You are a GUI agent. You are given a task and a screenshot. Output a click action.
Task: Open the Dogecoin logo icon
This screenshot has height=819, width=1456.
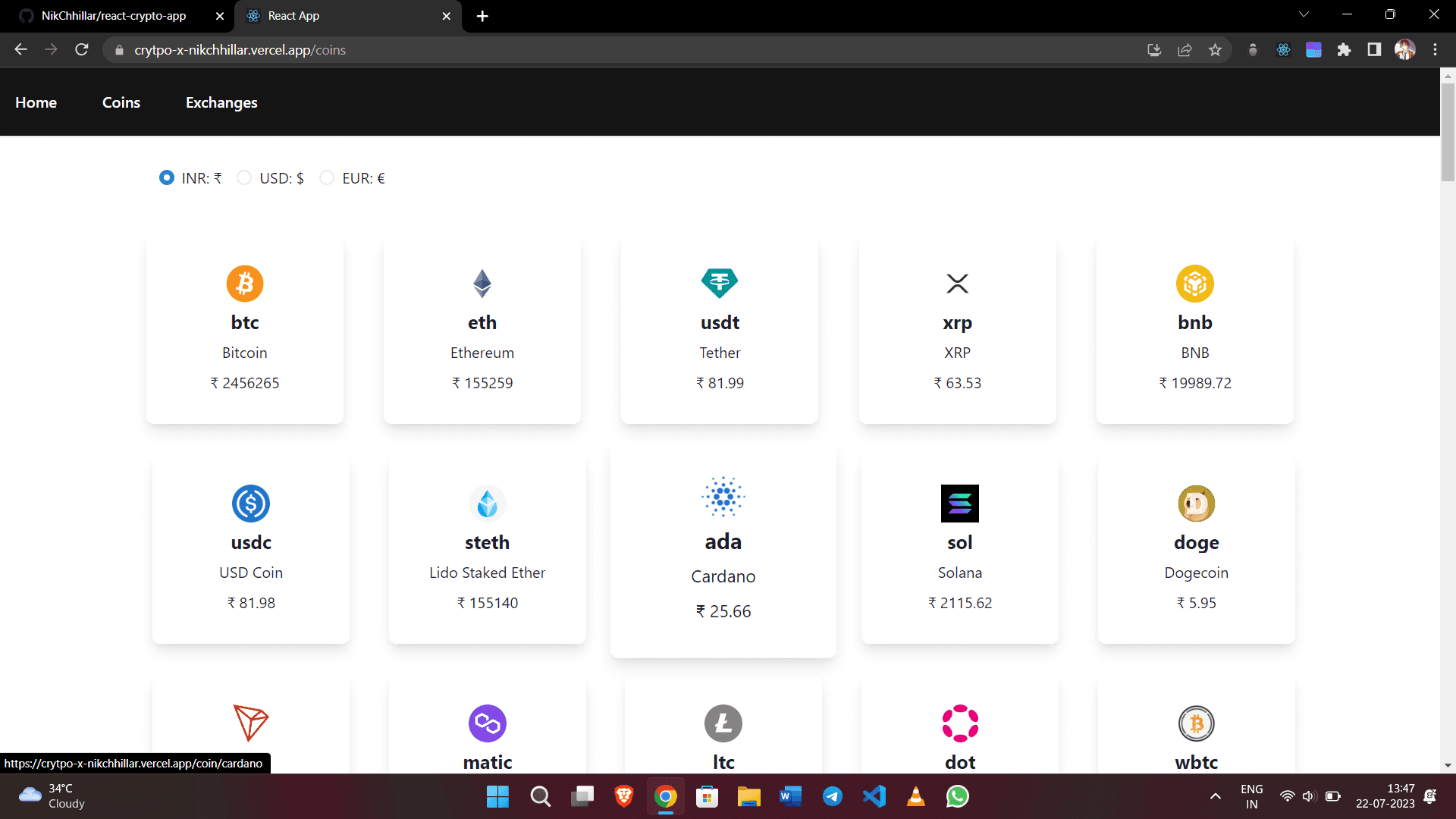click(x=1197, y=504)
